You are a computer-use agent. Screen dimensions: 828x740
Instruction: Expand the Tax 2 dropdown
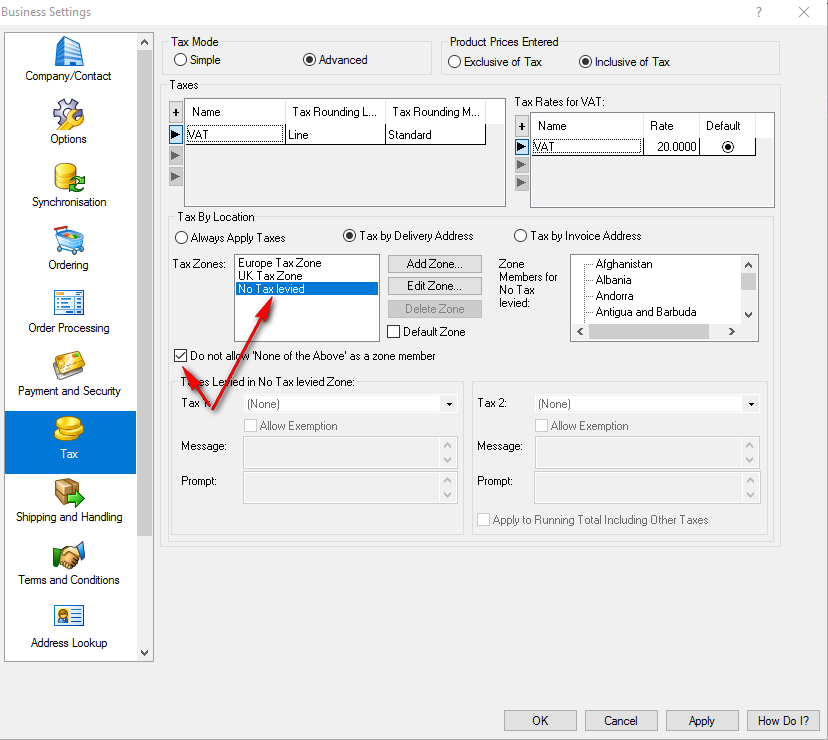pyautogui.click(x=750, y=404)
